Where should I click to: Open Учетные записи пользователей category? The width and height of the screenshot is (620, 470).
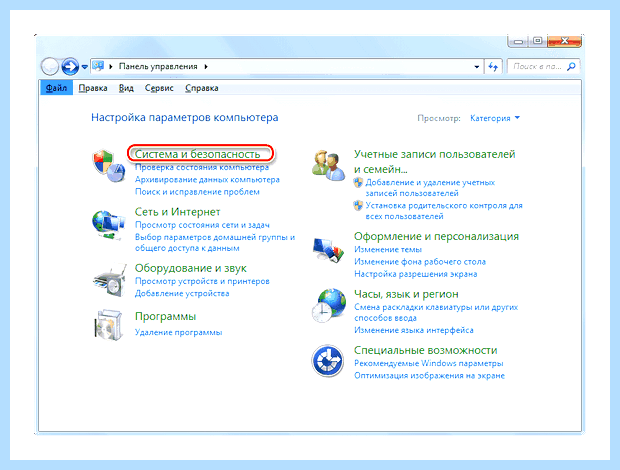click(x=435, y=162)
